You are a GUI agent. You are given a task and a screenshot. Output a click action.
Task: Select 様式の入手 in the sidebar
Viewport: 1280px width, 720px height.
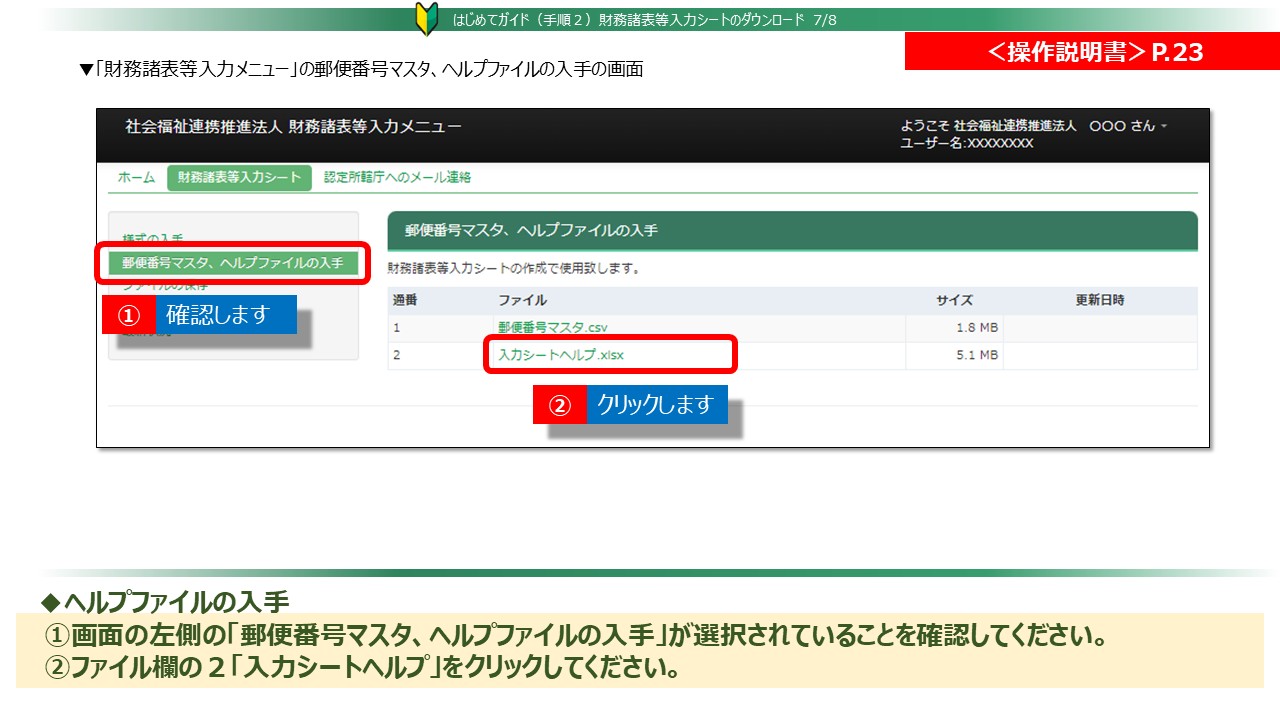152,238
